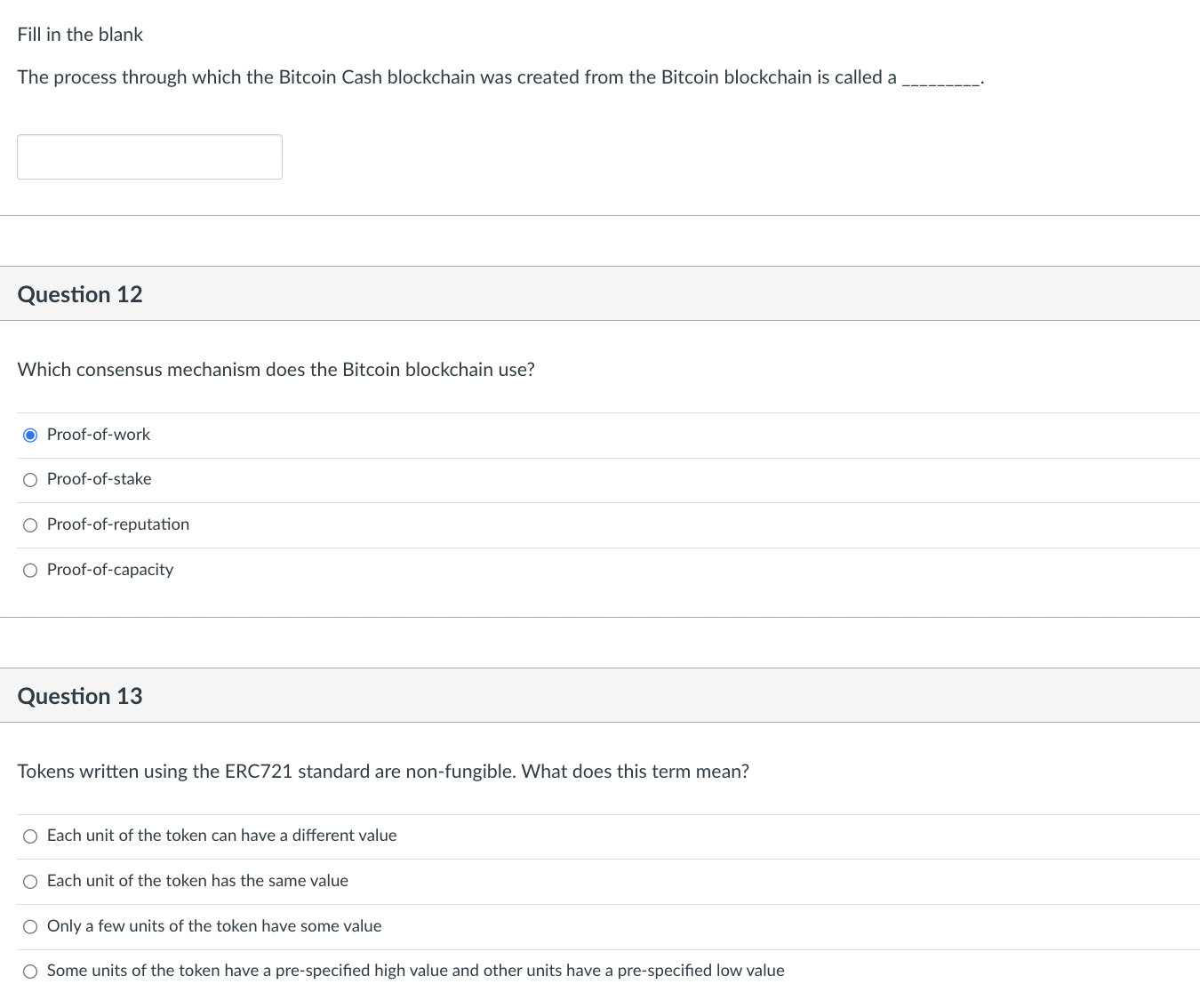This screenshot has width=1200, height=1008.
Task: Click the Question 12 header
Action: (x=80, y=293)
